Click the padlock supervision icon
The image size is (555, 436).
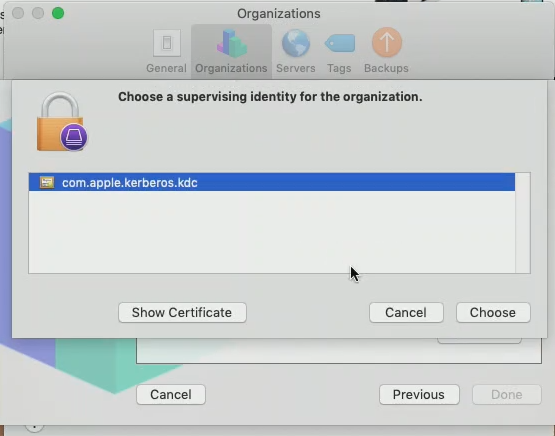(x=62, y=122)
